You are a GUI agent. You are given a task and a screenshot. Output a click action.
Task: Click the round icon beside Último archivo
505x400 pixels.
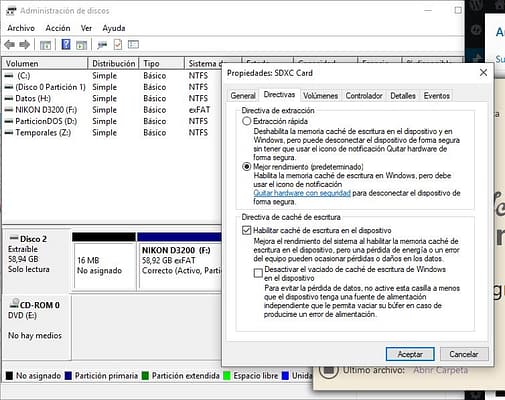tap(329, 370)
